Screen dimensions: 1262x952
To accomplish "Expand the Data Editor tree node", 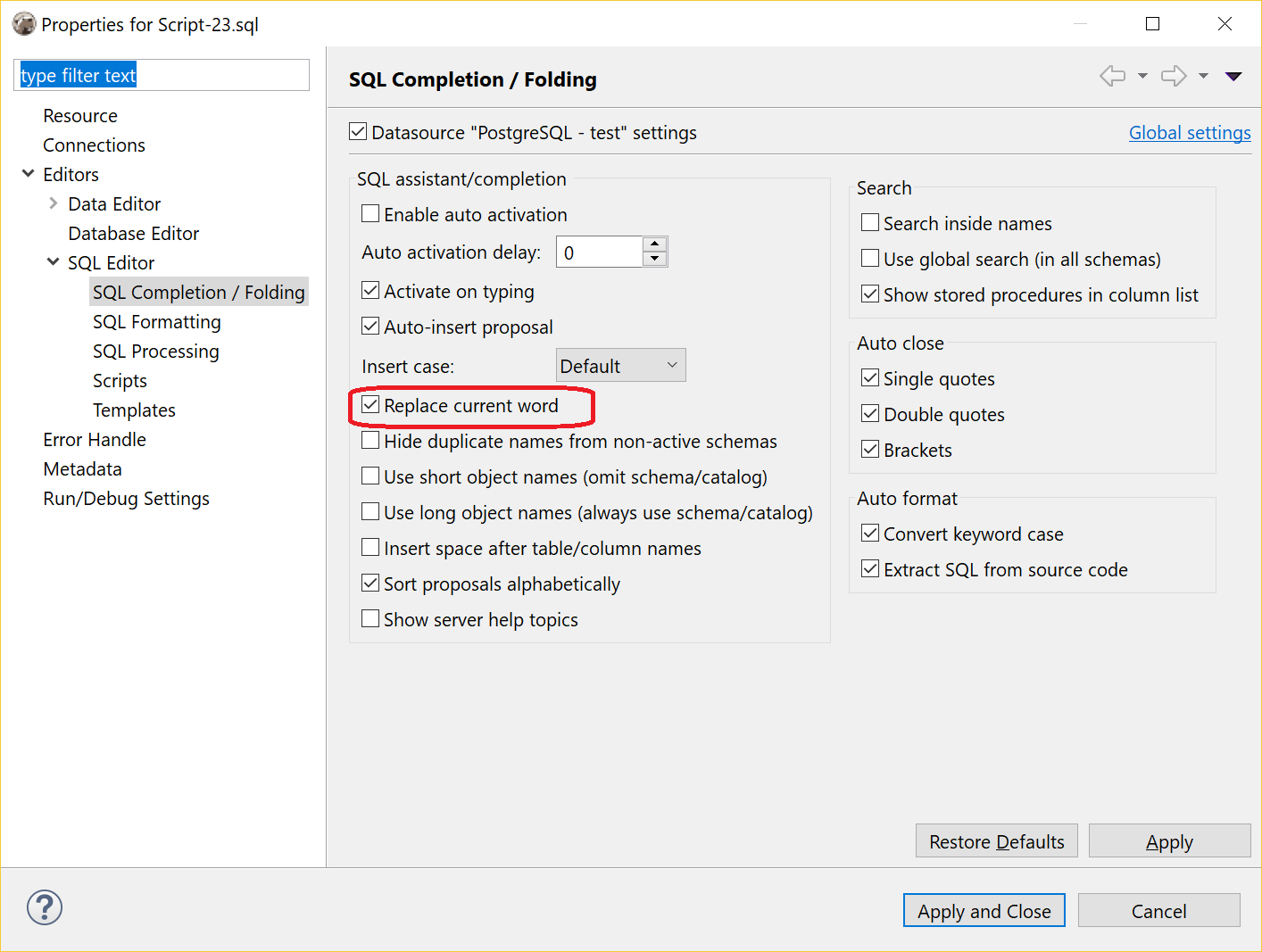I will pyautogui.click(x=53, y=203).
